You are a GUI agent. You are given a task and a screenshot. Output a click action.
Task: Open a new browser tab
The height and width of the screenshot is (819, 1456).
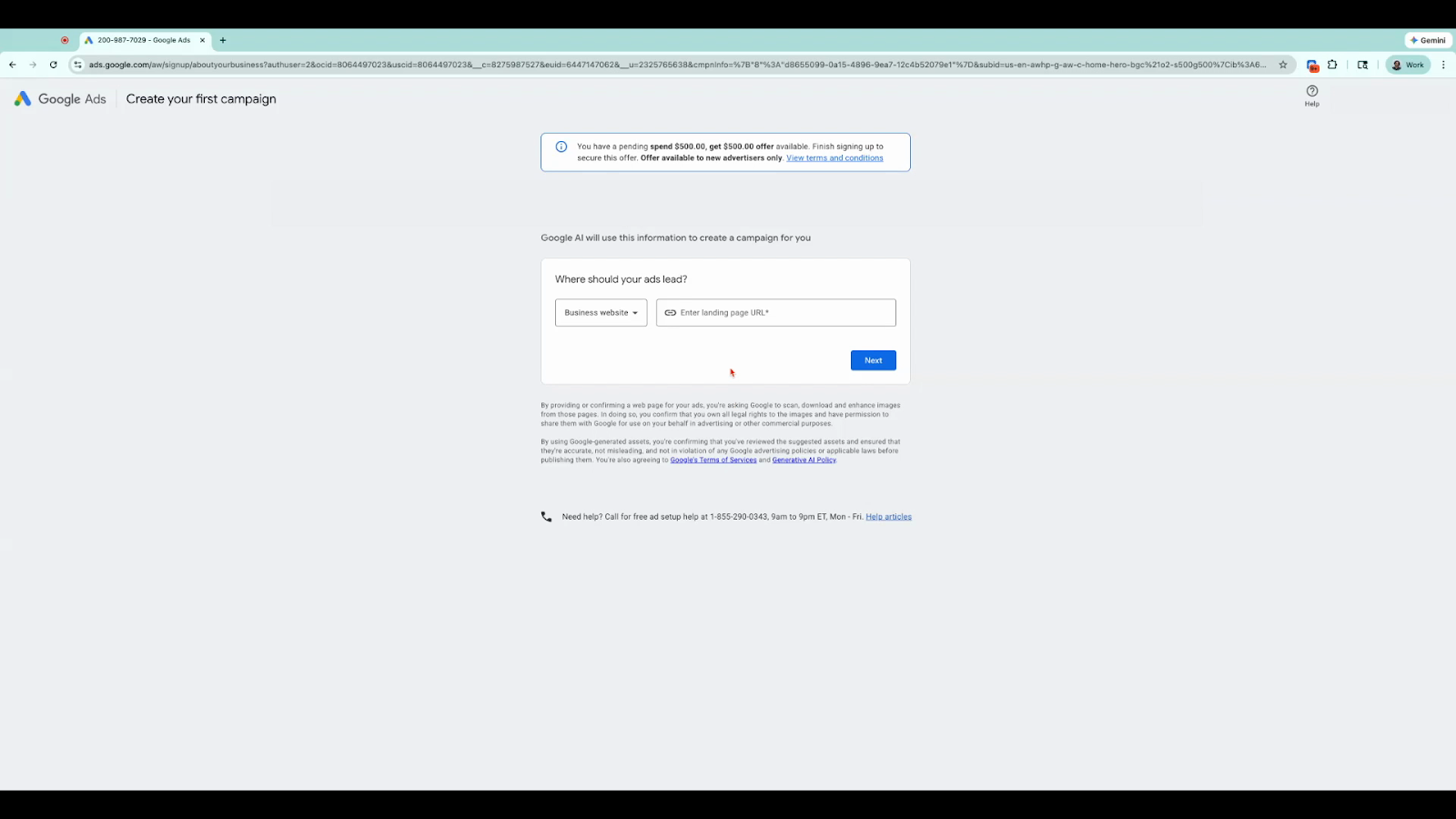(x=223, y=40)
